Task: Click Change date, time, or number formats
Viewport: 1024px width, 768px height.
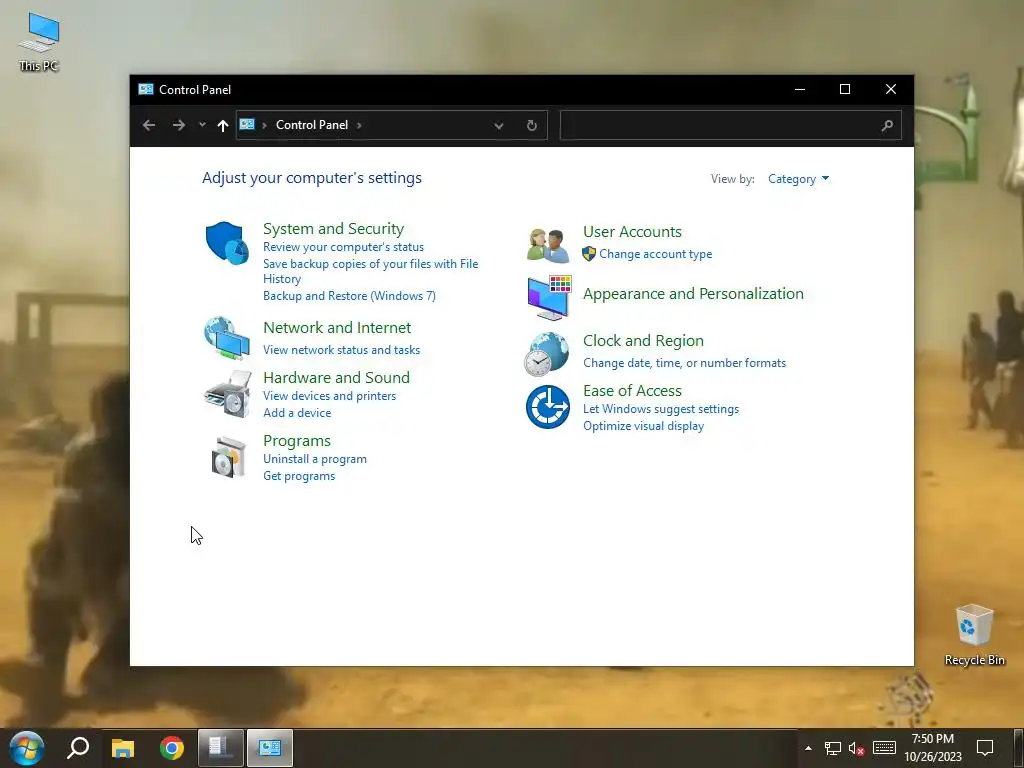Action: click(684, 363)
